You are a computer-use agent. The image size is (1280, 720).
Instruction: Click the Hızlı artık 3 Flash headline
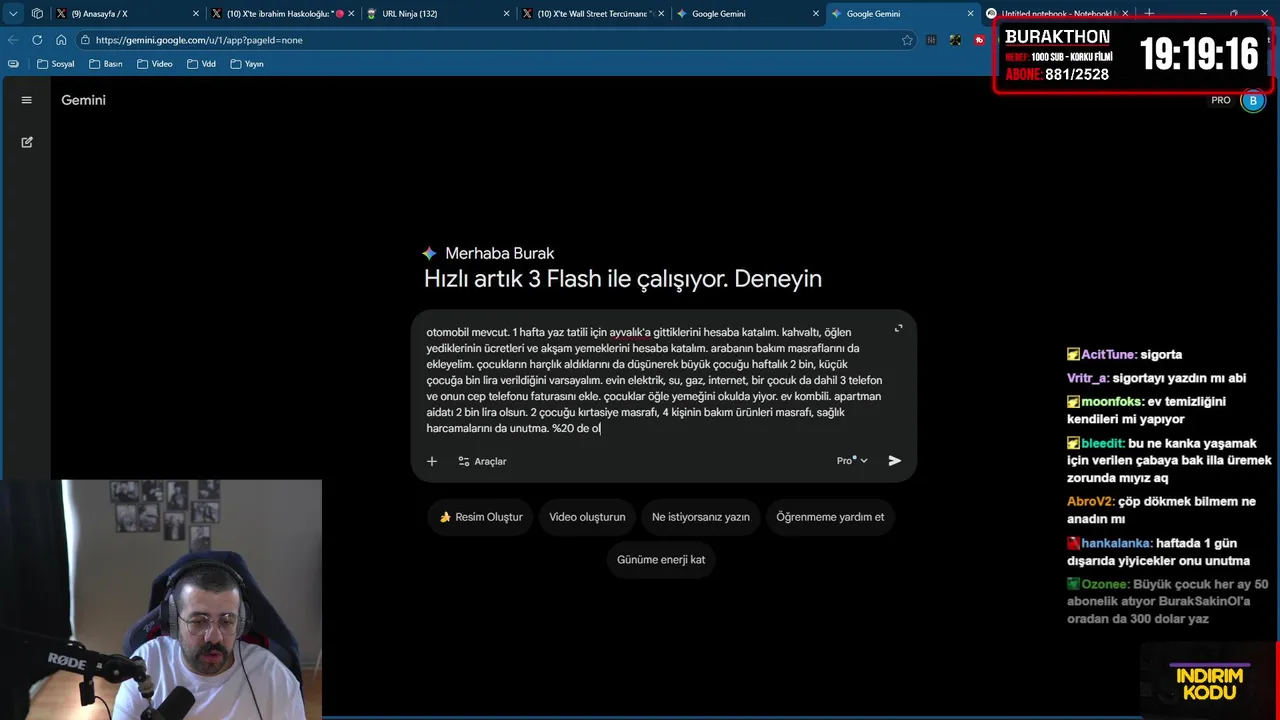click(623, 279)
